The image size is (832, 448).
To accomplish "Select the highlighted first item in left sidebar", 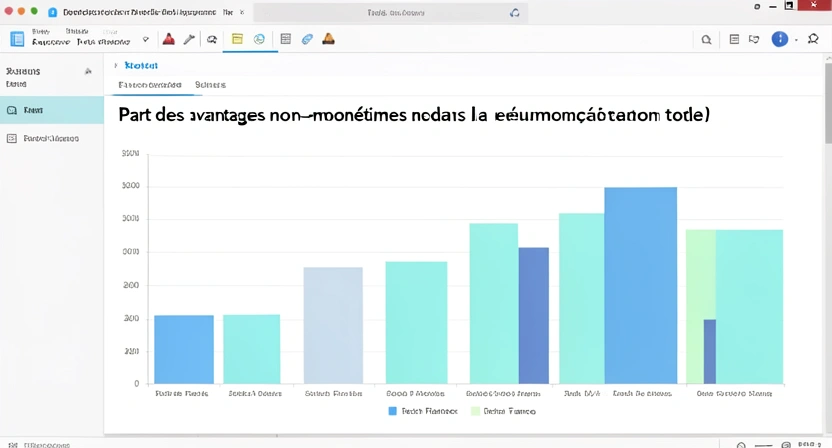I will (51, 110).
